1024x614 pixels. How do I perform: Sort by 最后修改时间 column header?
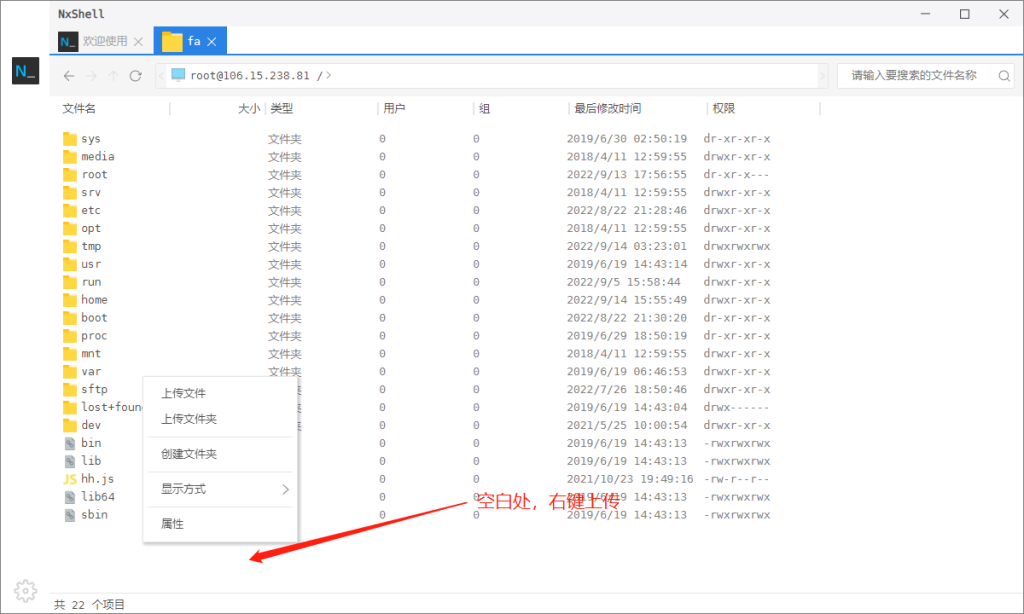(x=607, y=109)
